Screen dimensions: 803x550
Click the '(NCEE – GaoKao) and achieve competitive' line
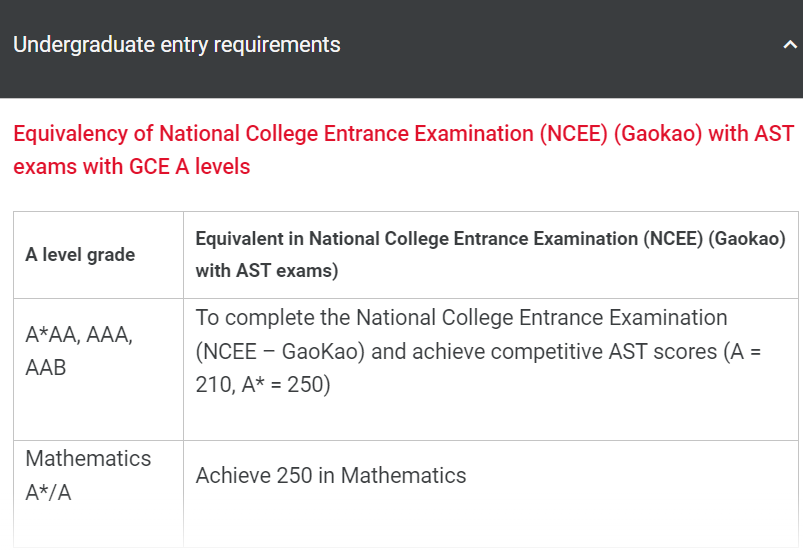(x=478, y=351)
